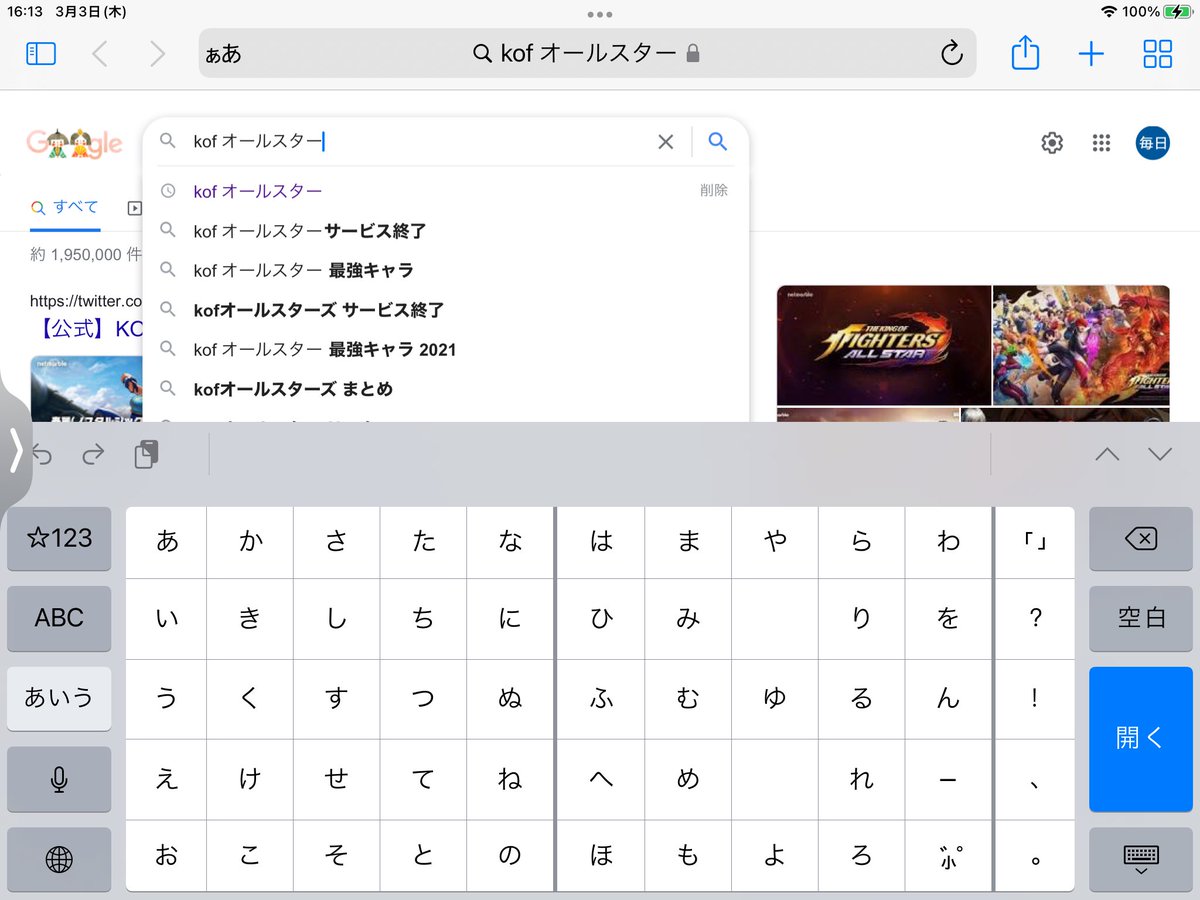
Task: Switch to the すべて results tab
Action: pyautogui.click(x=64, y=207)
